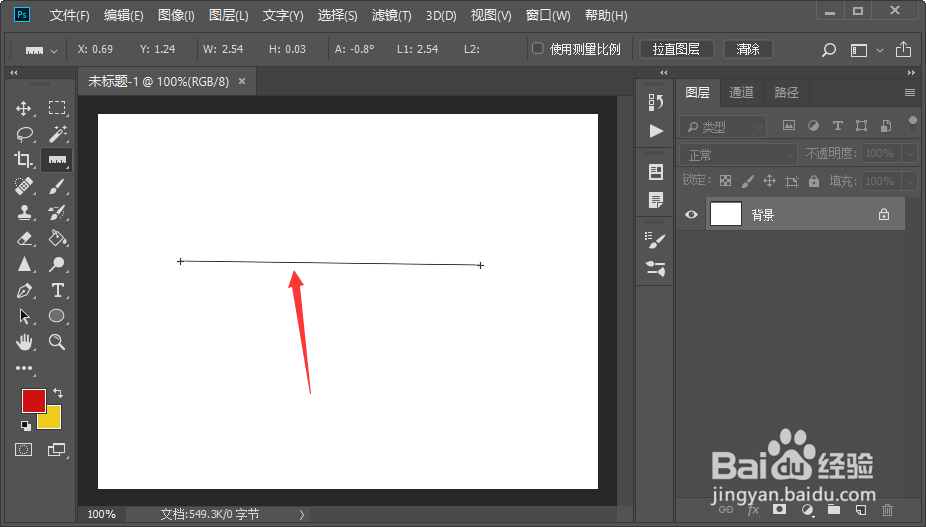Close the 未标题-1 document tab

242,81
